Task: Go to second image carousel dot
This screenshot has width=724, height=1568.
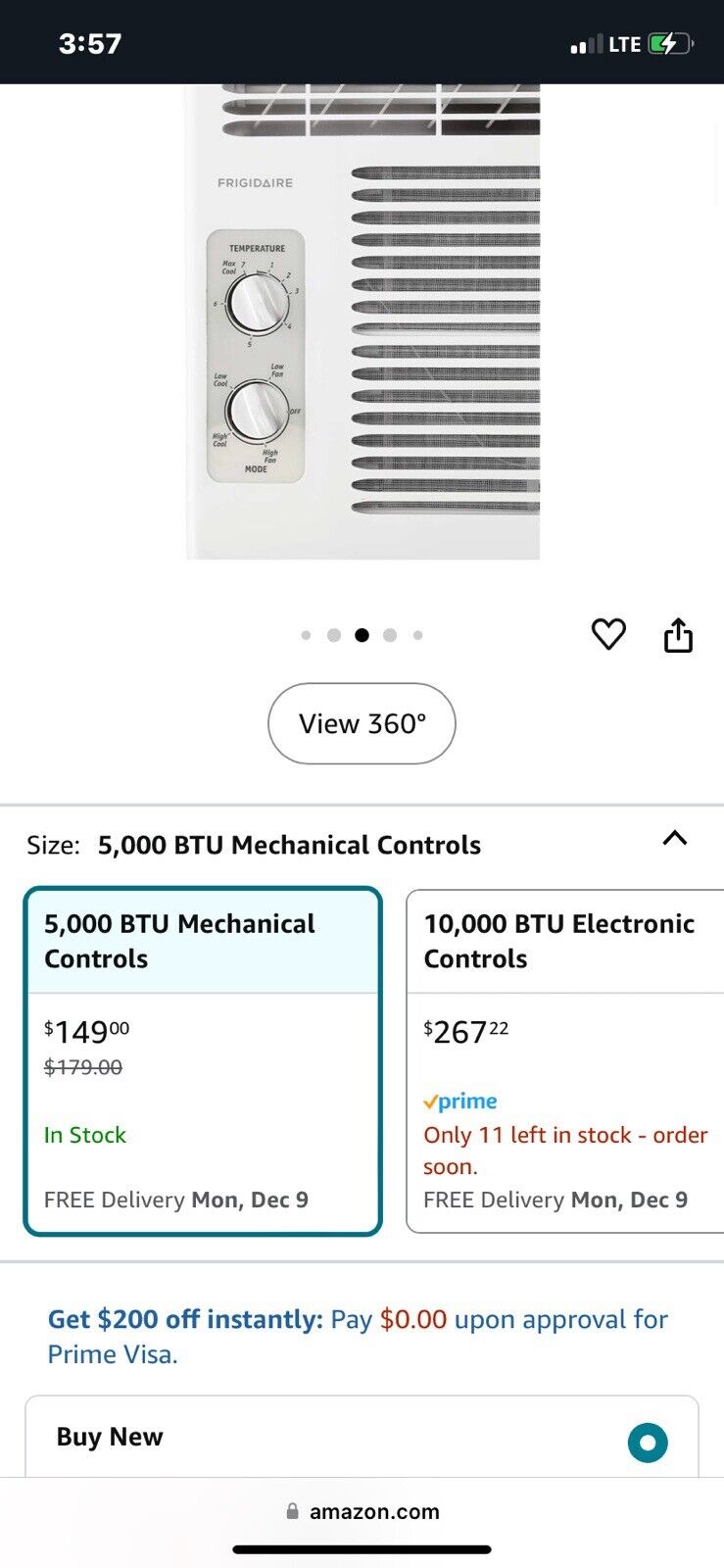Action: [x=334, y=635]
